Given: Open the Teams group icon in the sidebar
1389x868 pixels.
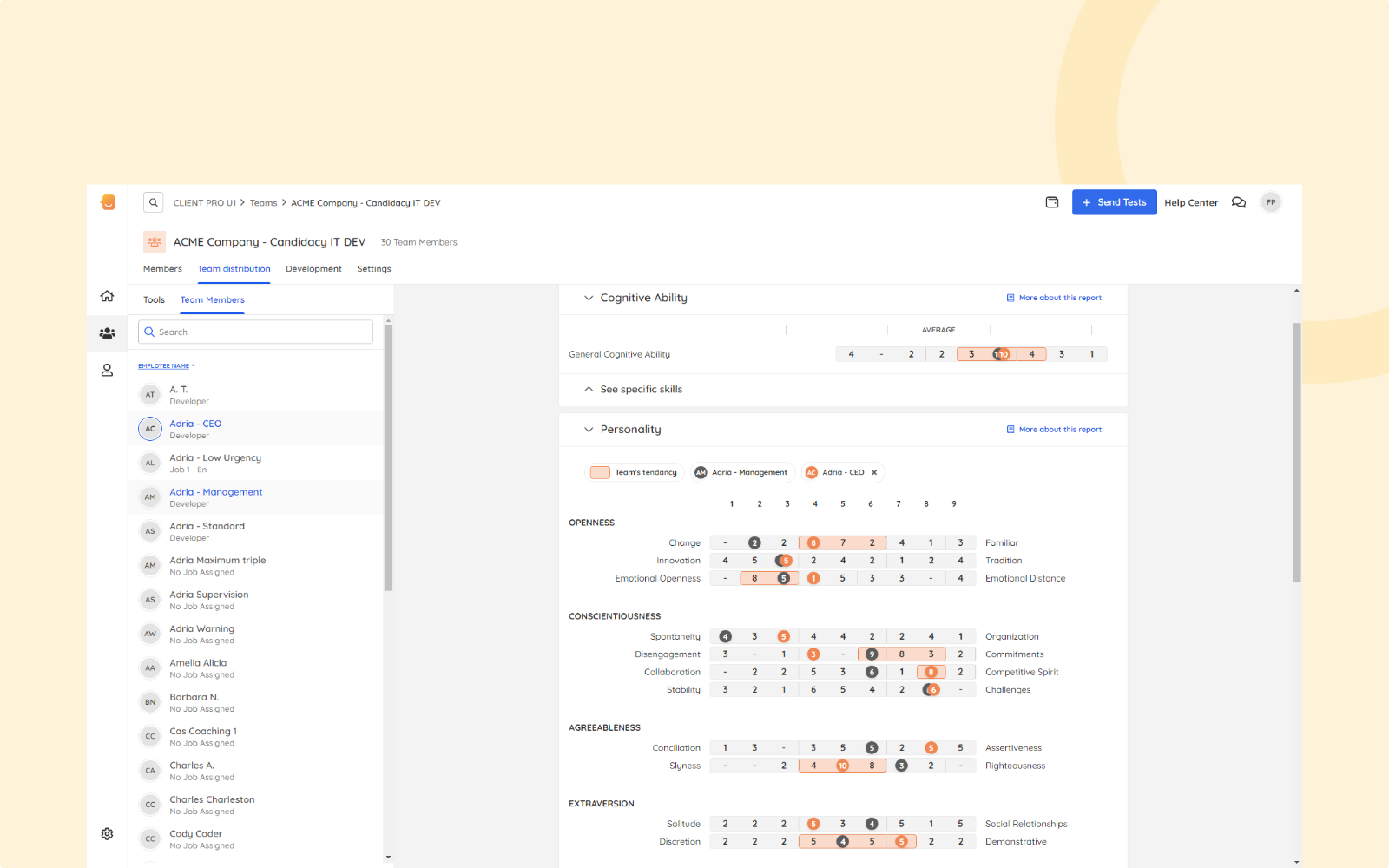Looking at the screenshot, I should pyautogui.click(x=107, y=333).
